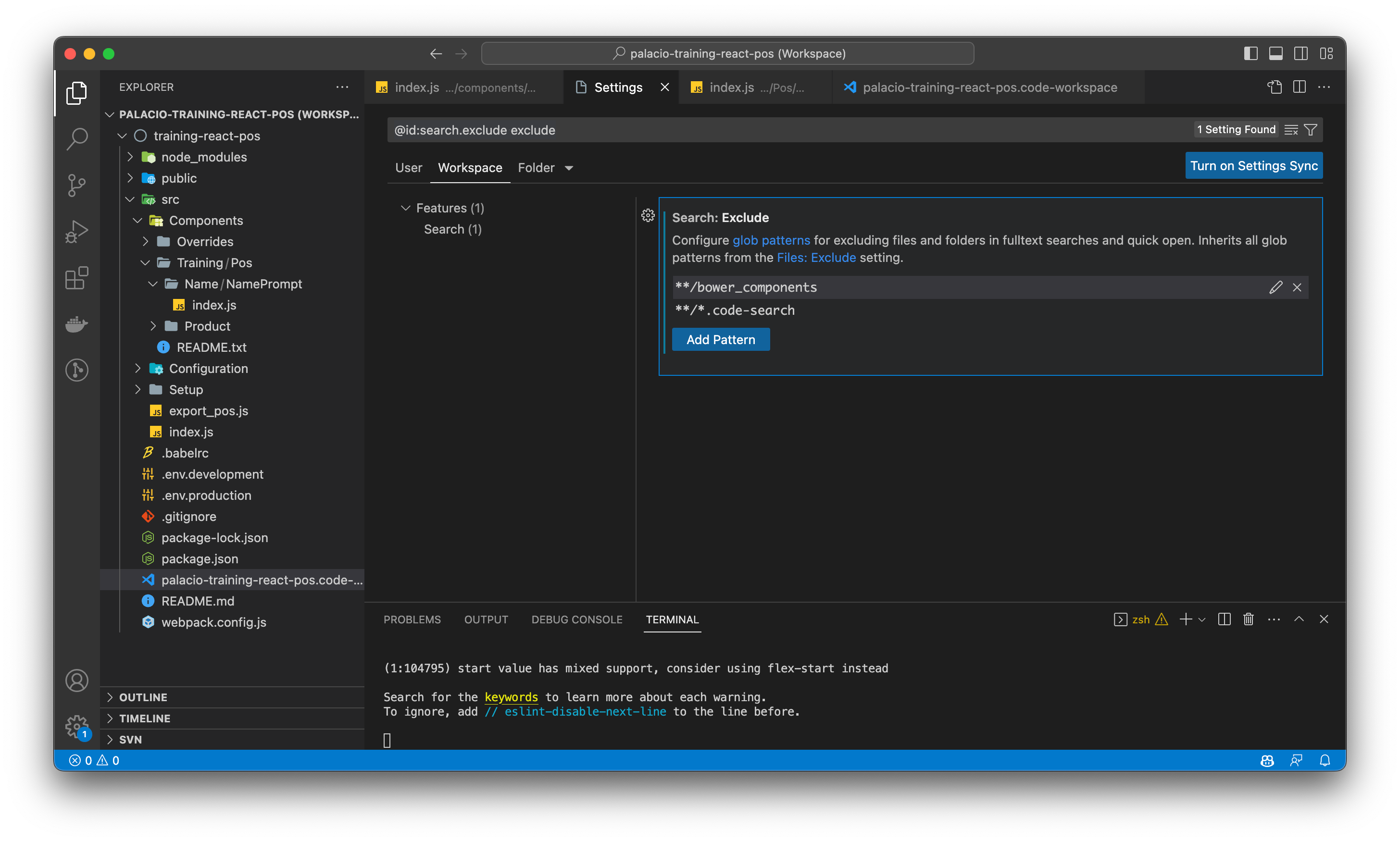This screenshot has width=1400, height=842.
Task: Open the glob patterns link
Action: click(771, 240)
